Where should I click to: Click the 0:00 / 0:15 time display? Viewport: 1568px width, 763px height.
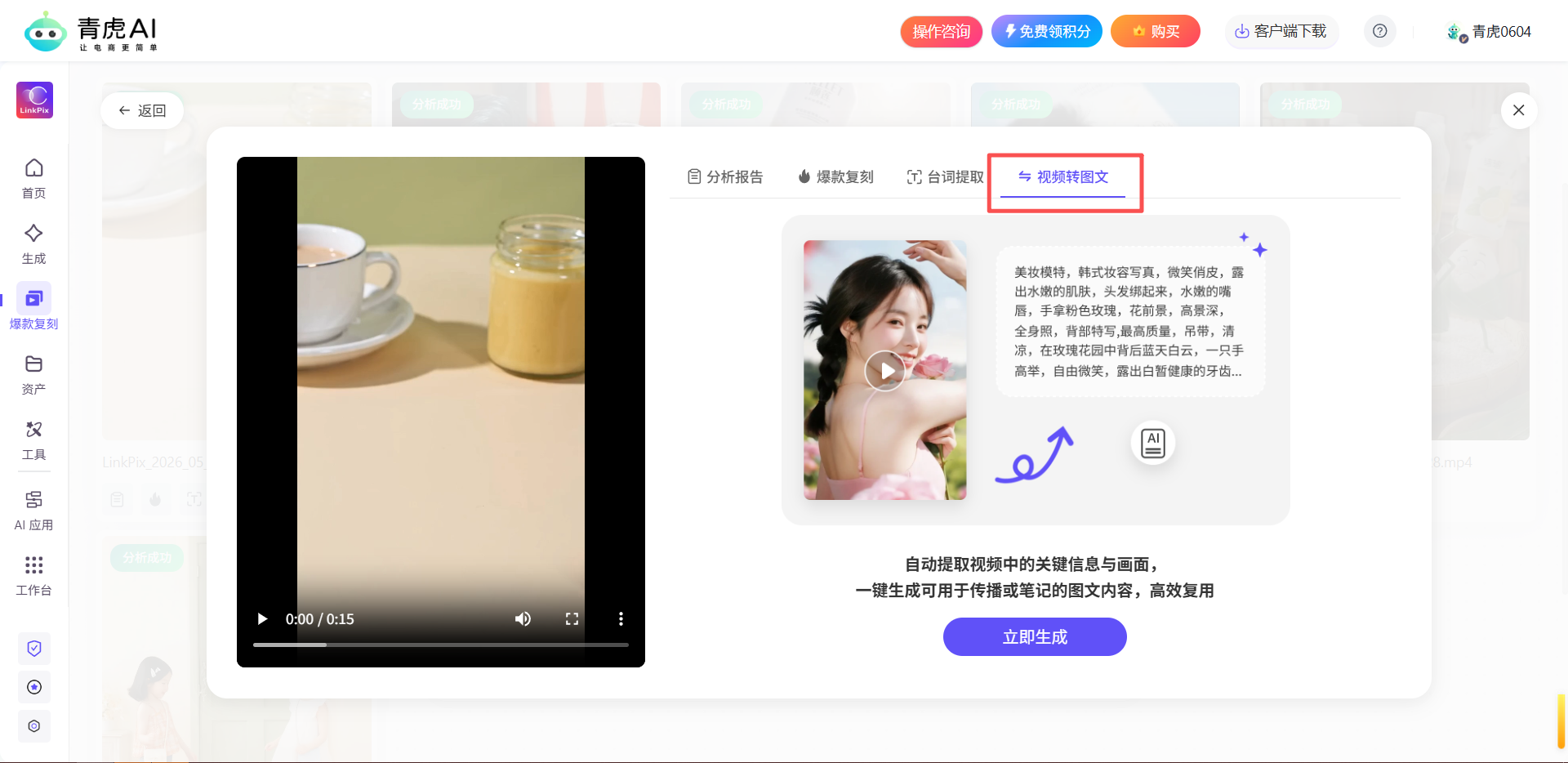(x=320, y=619)
